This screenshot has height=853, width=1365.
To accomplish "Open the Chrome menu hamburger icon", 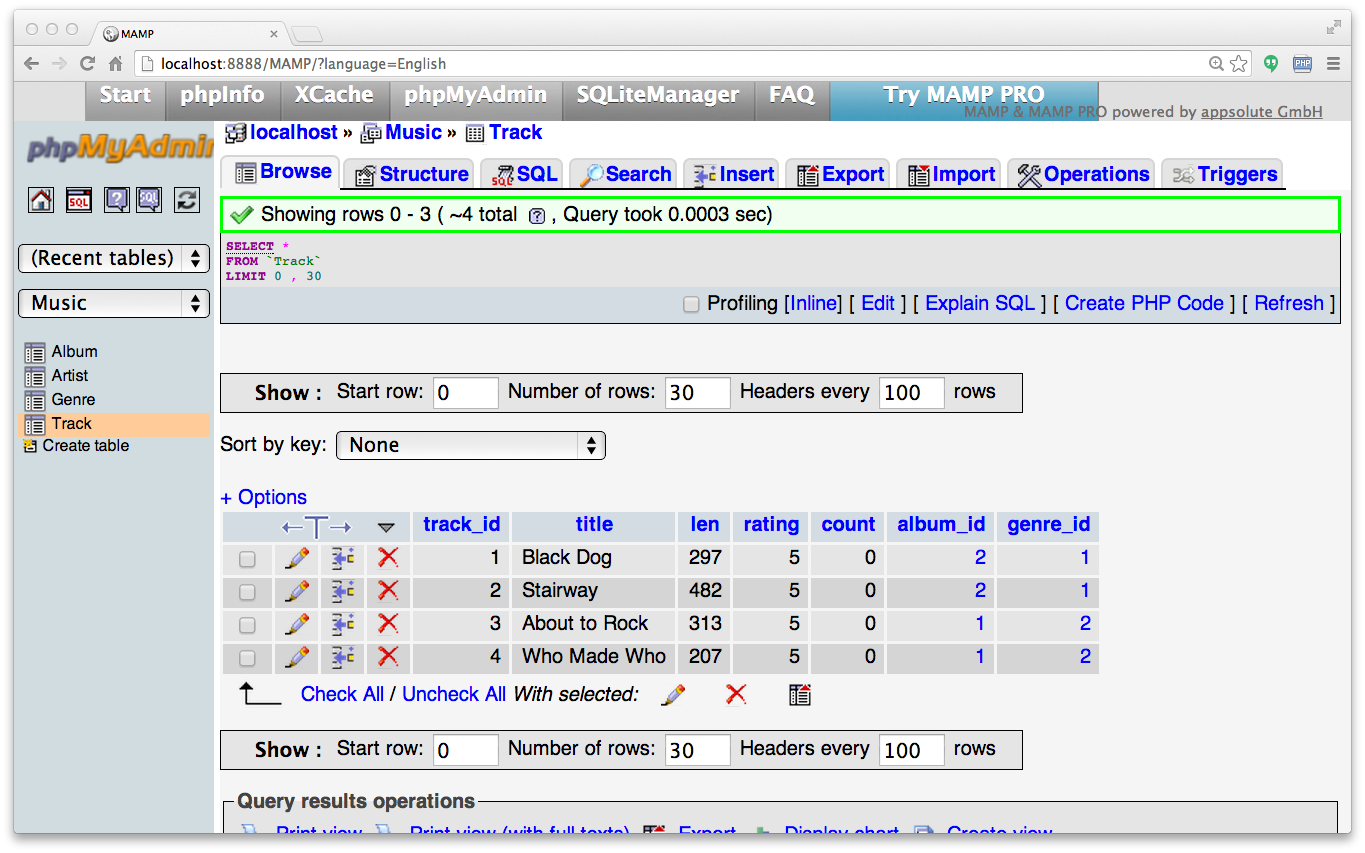I will pos(1333,63).
